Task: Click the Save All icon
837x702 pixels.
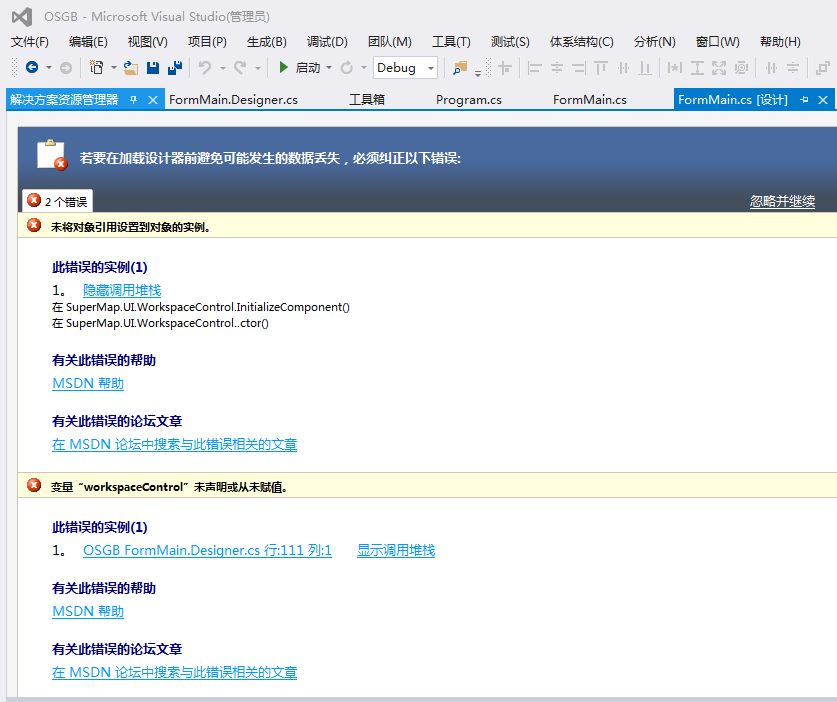Action: (175, 67)
